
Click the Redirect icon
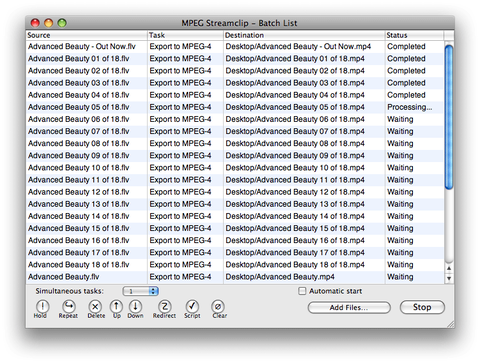pyautogui.click(x=165, y=306)
